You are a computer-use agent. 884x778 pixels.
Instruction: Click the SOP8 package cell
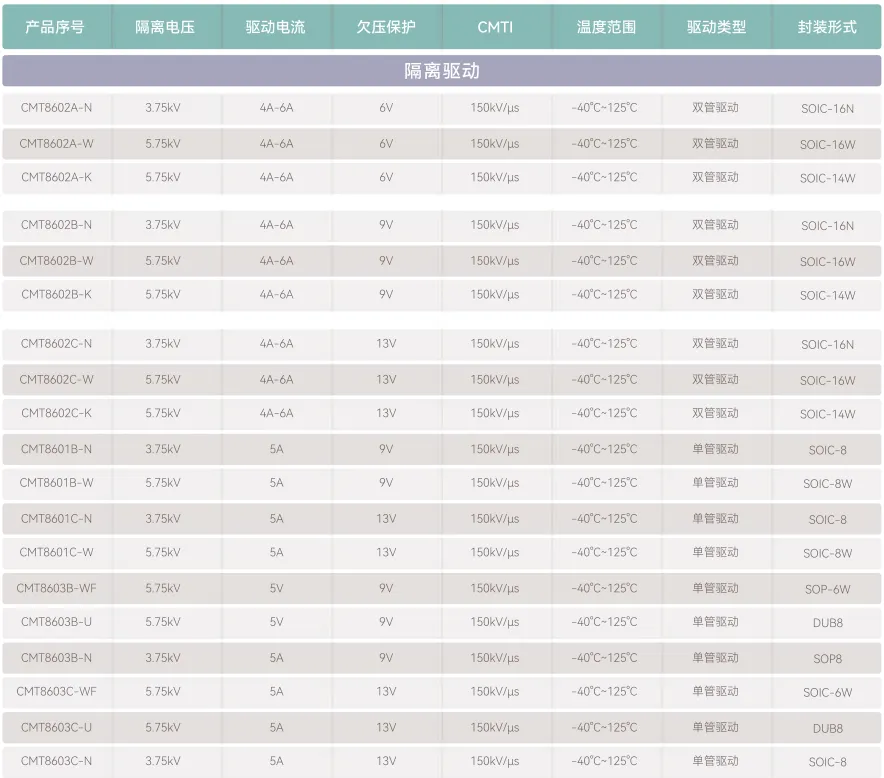tap(828, 659)
